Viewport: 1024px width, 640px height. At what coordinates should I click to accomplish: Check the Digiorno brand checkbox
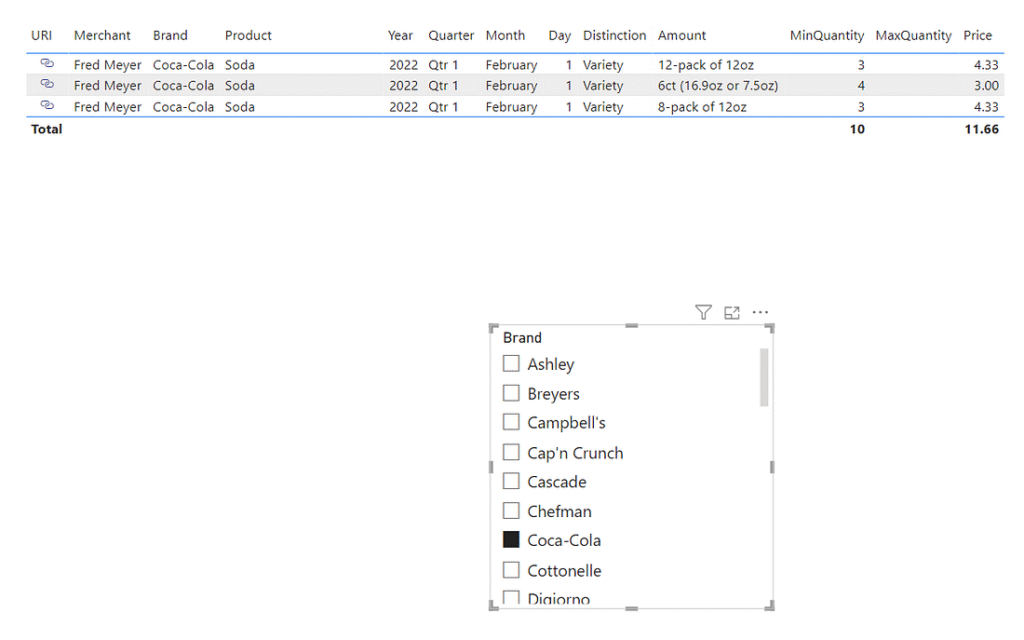pos(511,598)
